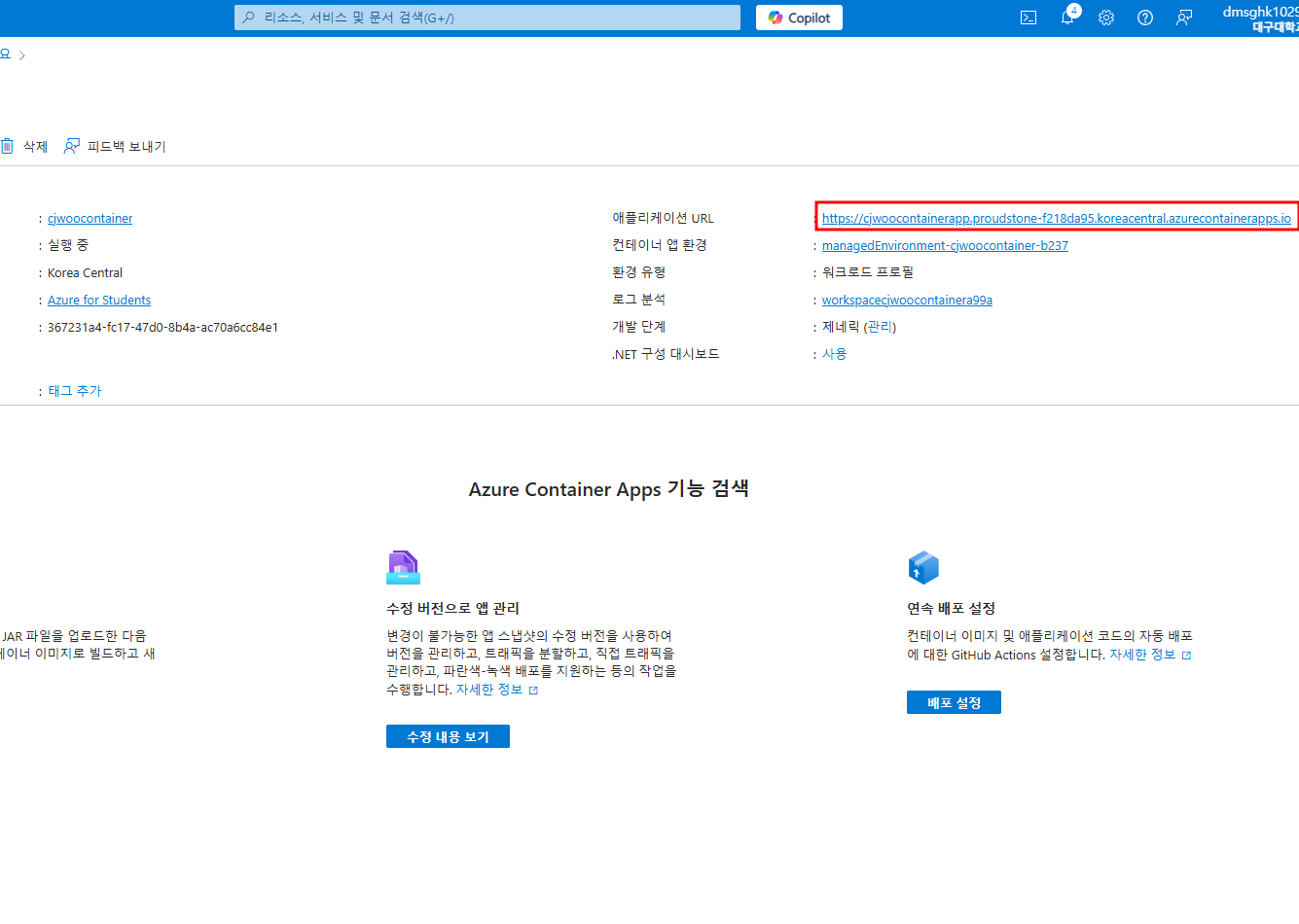This screenshot has width=1299, height=924.
Task: Open the notifications bell
Action: 1068,17
